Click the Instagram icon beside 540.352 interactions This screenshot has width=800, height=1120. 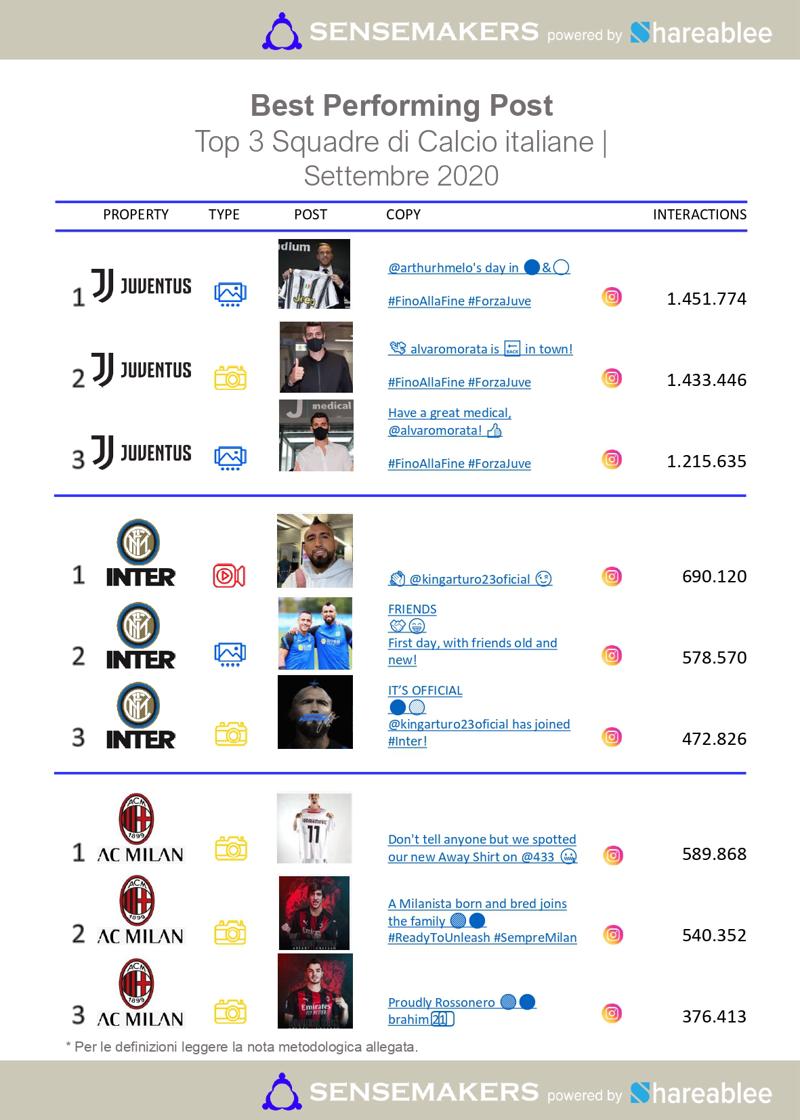point(612,934)
